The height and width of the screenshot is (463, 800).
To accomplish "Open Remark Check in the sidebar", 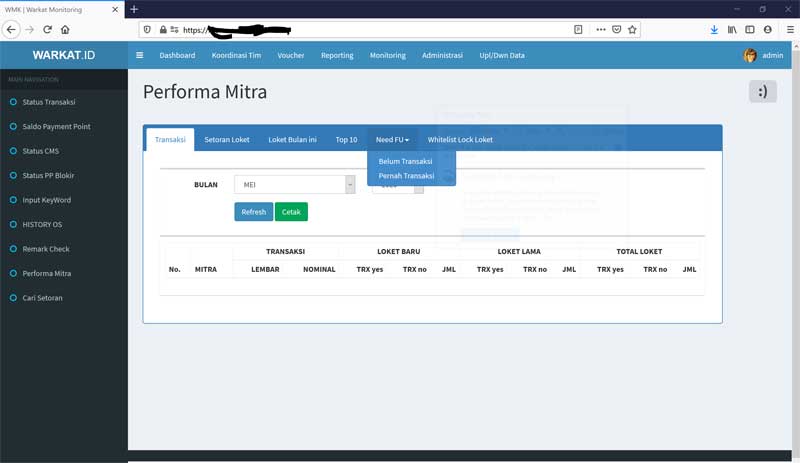I will (x=46, y=249).
